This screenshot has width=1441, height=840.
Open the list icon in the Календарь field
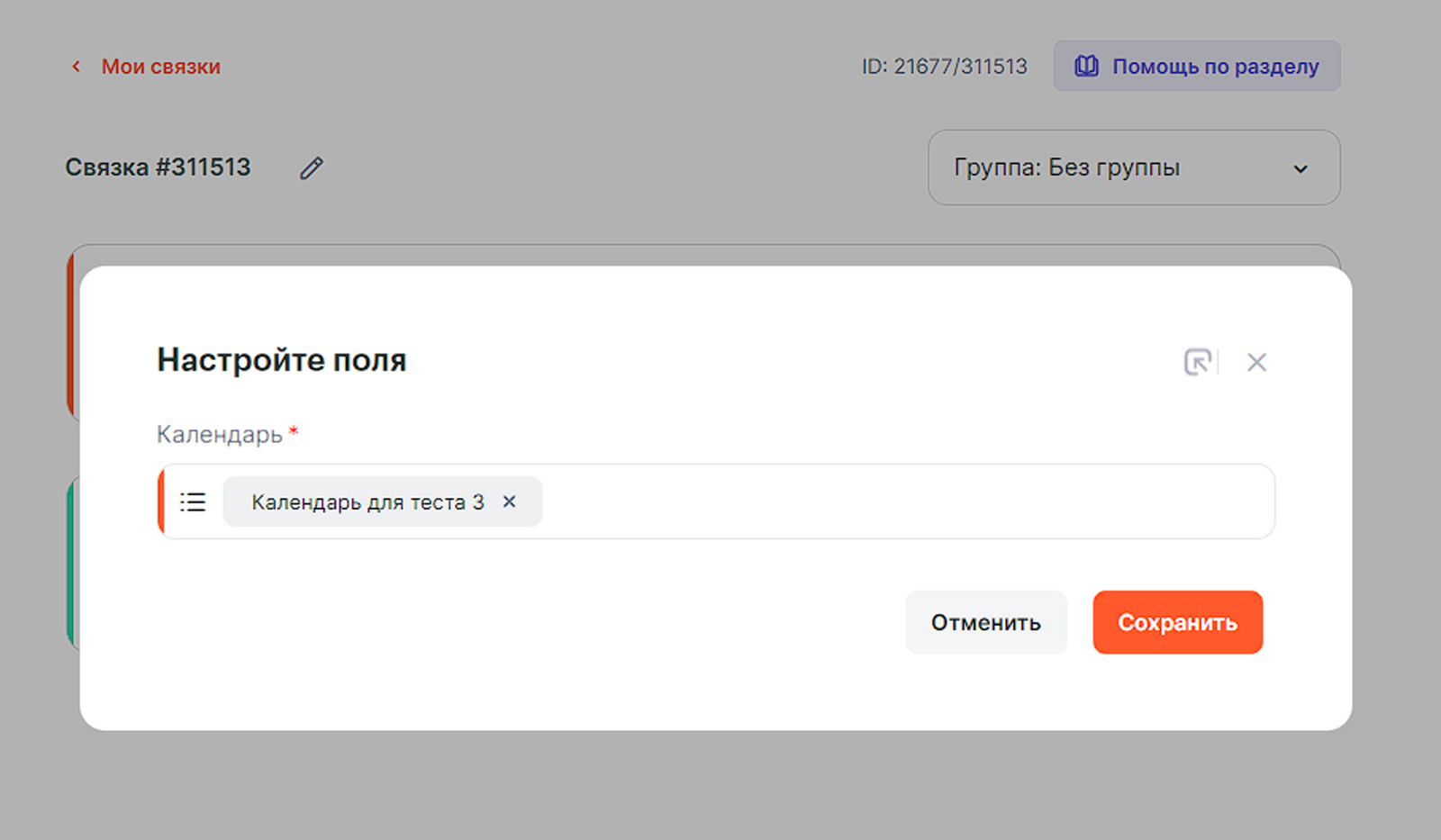pos(193,502)
